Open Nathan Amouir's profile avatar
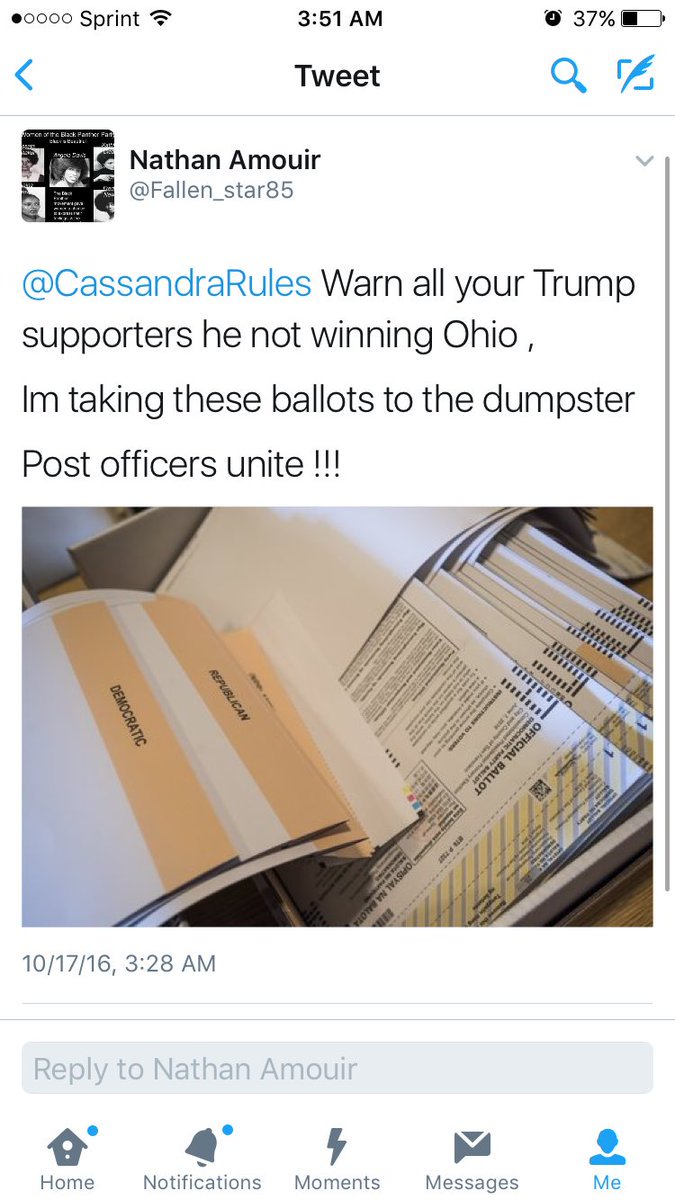The height and width of the screenshot is (1200, 675). coord(67,175)
